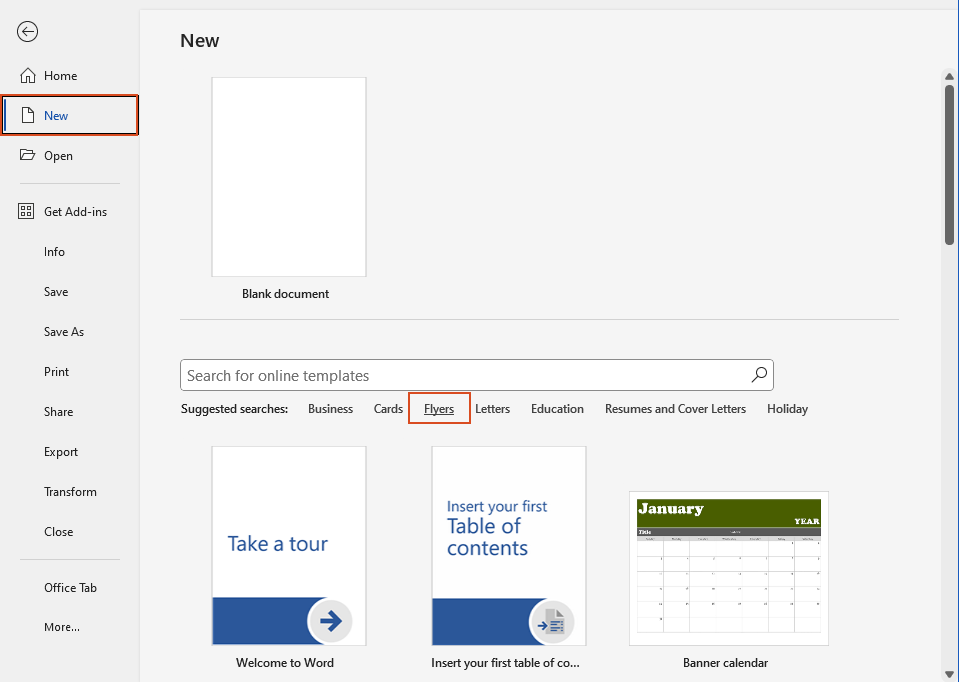This screenshot has height=682, width=959.
Task: Click the Get Add-ins icon
Action: (x=25, y=211)
